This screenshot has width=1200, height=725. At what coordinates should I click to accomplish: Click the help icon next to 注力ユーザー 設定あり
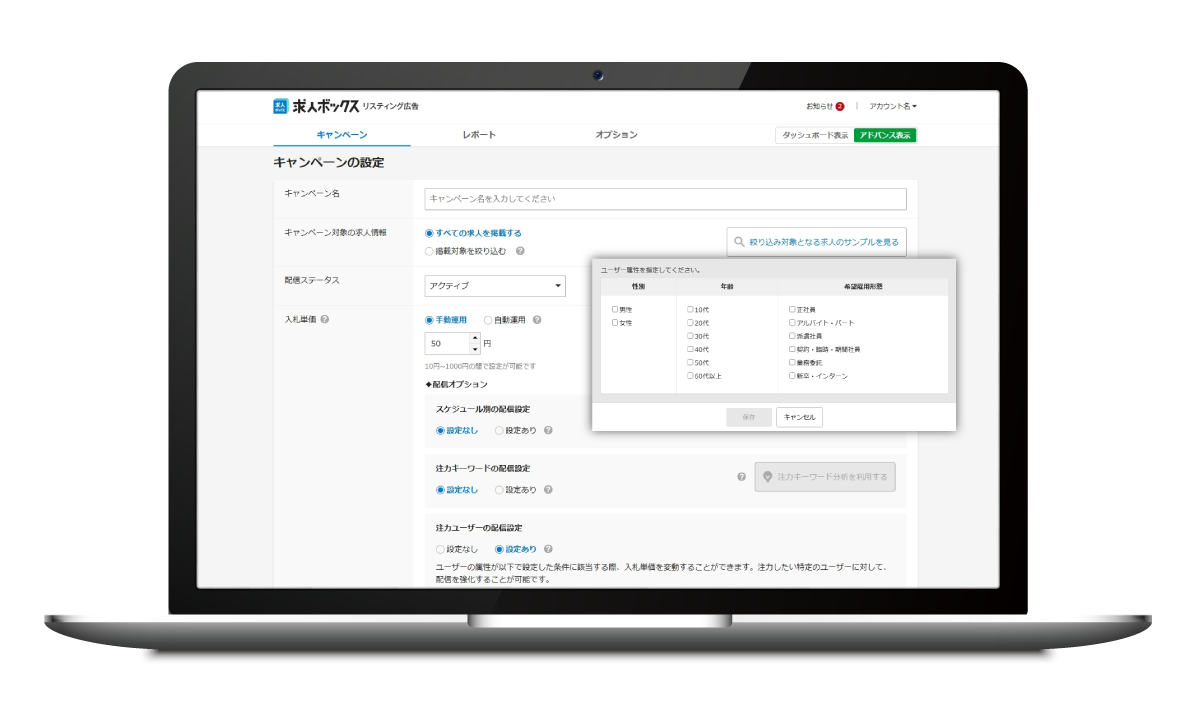click(548, 548)
